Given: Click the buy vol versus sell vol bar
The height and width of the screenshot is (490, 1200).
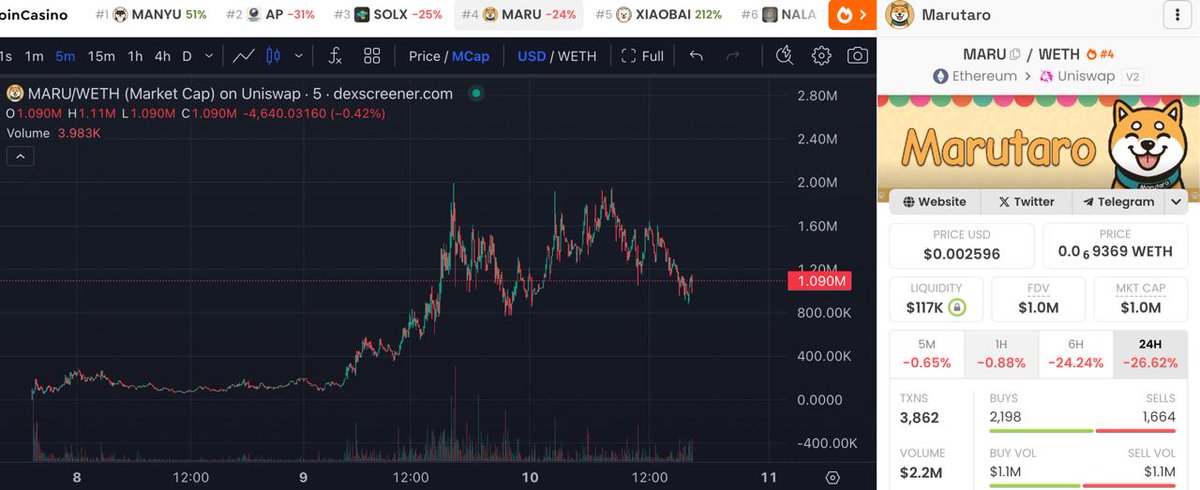Looking at the screenshot, I should [x=1081, y=487].
